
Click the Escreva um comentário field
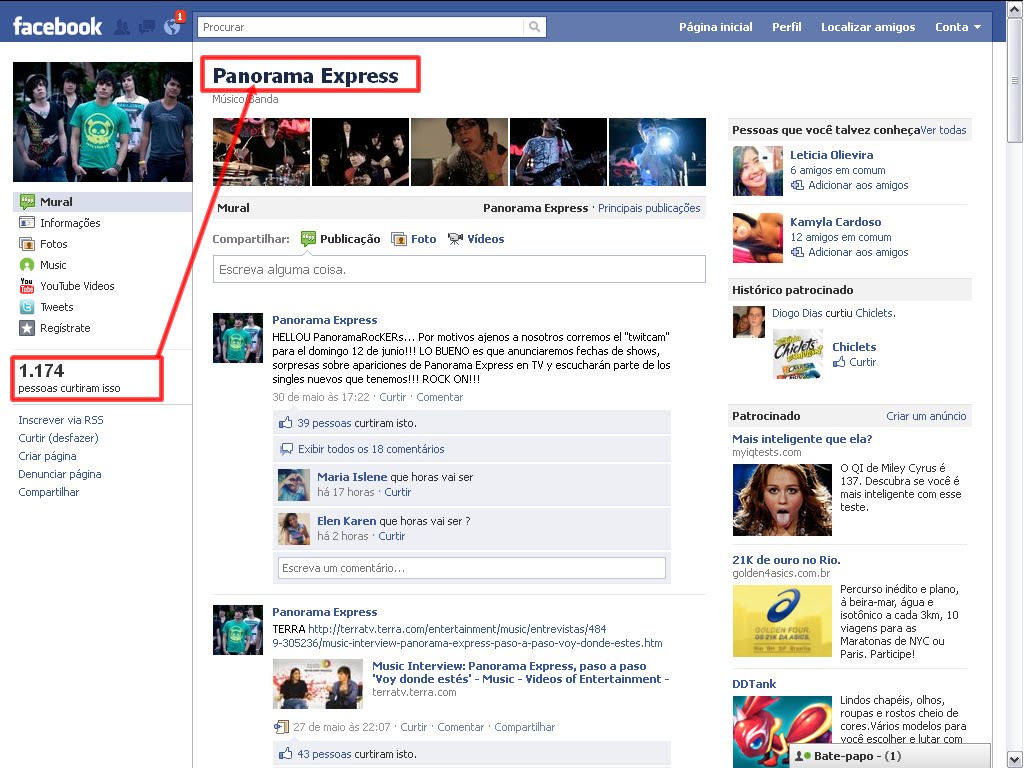pyautogui.click(x=472, y=568)
